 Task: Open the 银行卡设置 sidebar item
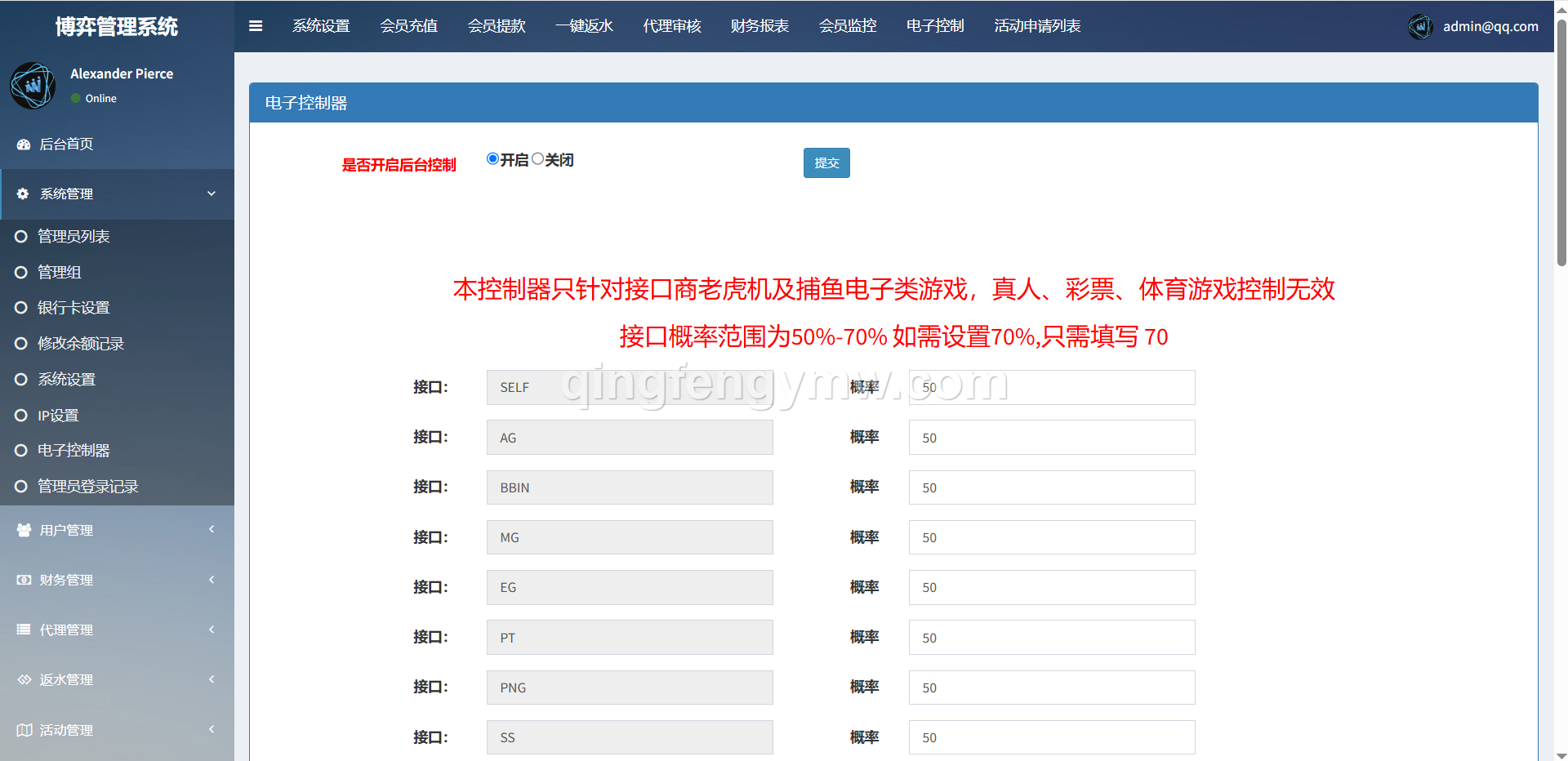pyautogui.click(x=73, y=308)
